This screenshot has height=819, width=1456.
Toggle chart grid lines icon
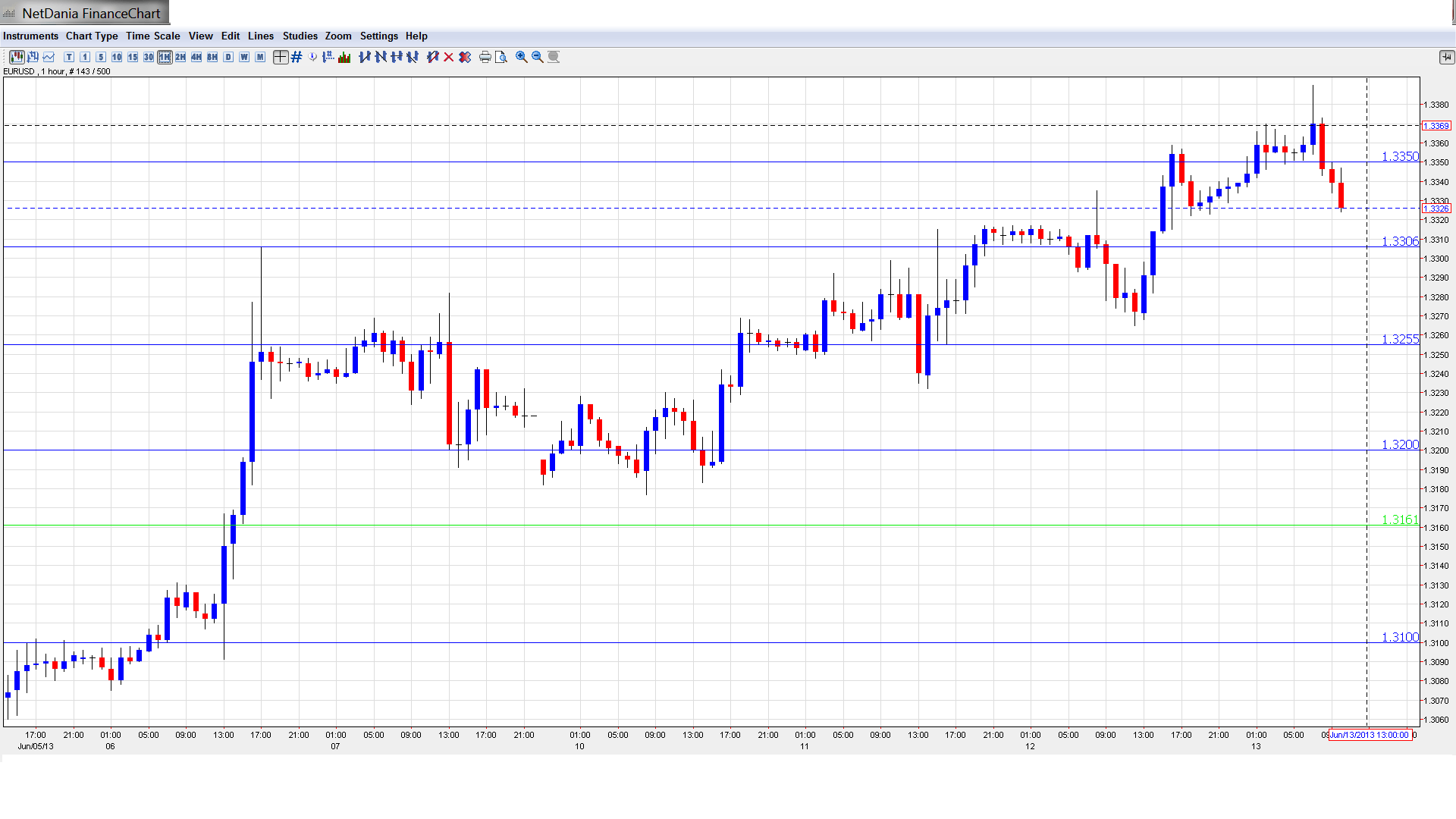[x=297, y=57]
